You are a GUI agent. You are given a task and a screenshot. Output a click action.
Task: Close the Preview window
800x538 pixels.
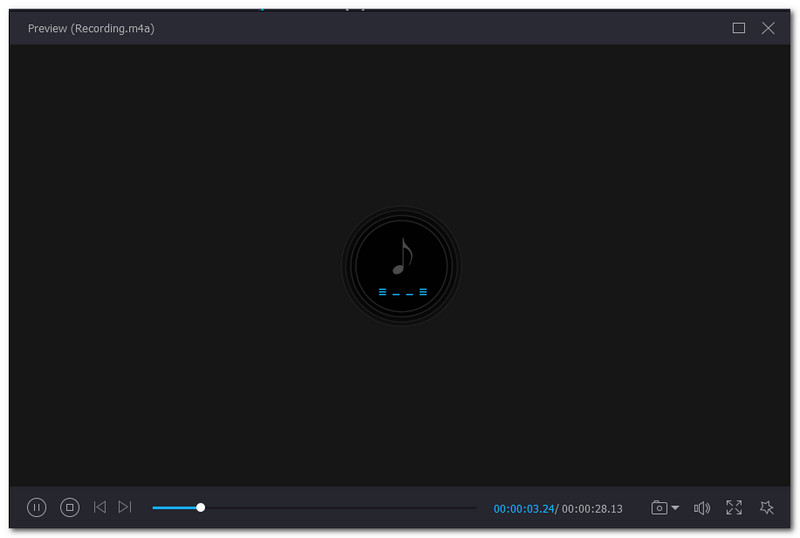pos(768,28)
